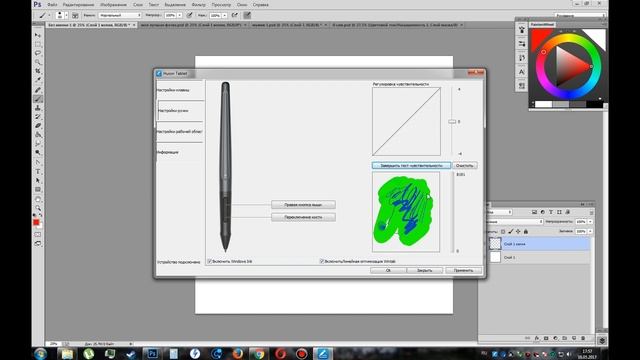640x360 pixels.
Task: Open the brush panel toggle in options bar
Action: click(75, 16)
